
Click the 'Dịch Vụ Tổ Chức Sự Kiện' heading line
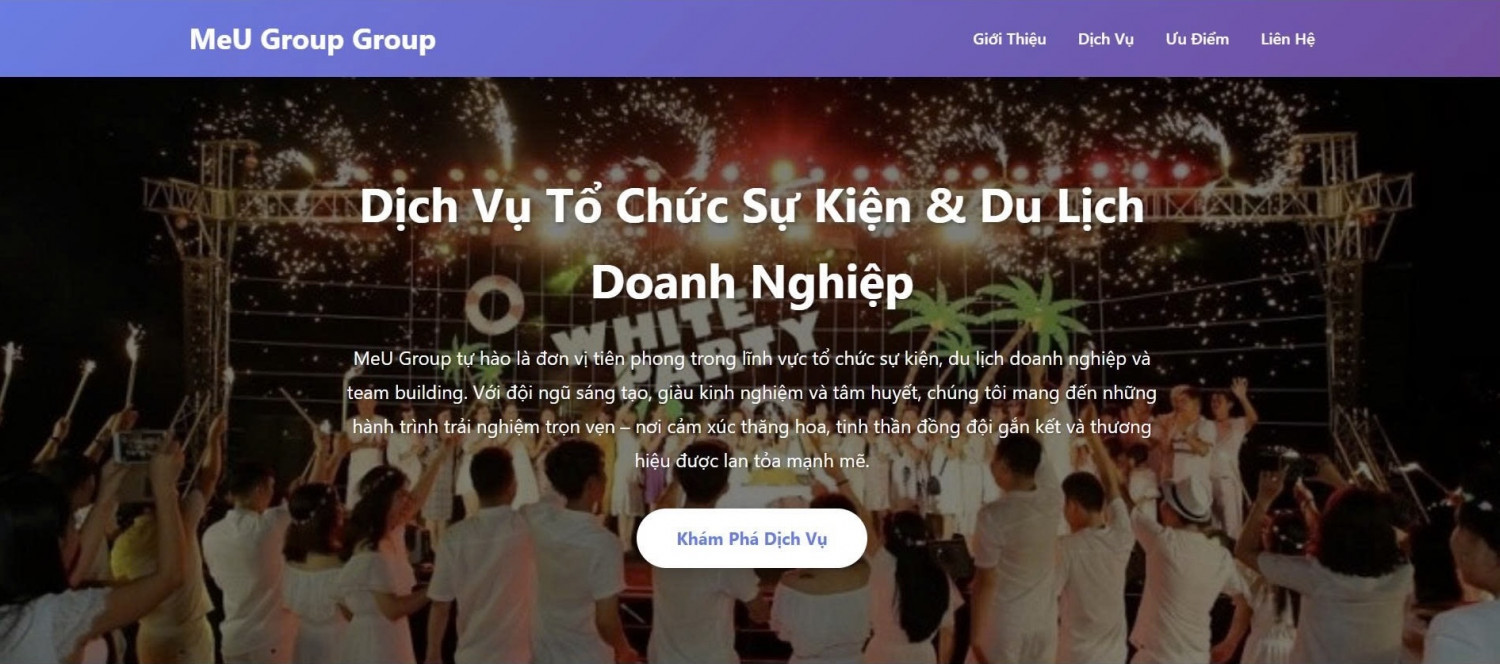pyautogui.click(x=752, y=206)
